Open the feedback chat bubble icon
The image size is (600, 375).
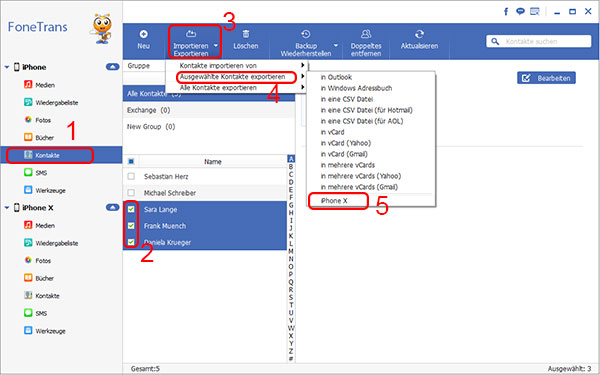coord(520,11)
